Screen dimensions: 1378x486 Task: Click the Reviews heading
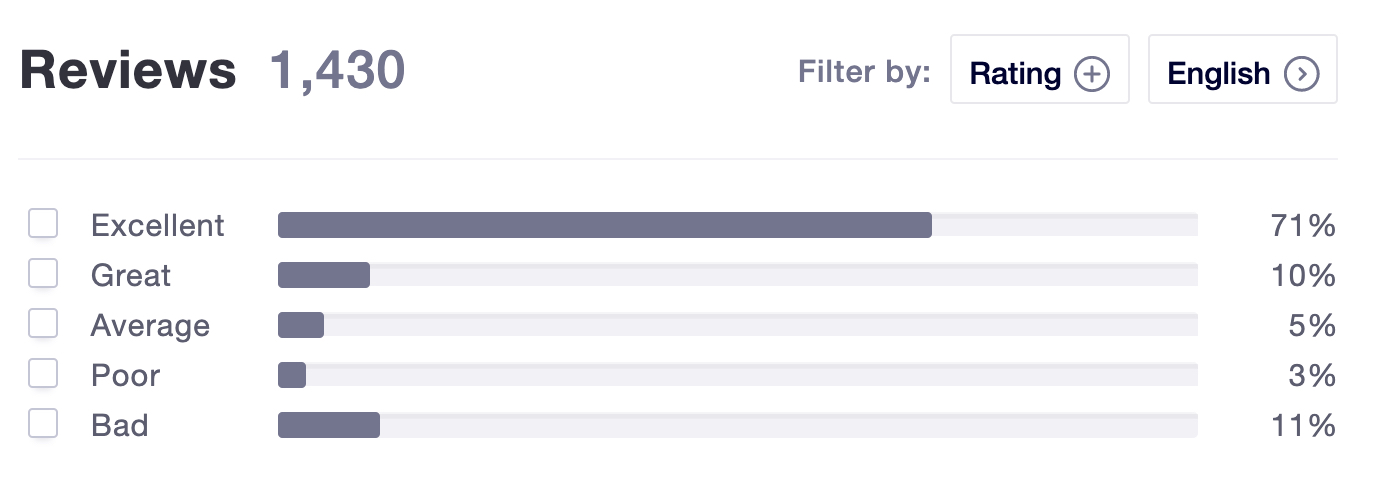128,71
